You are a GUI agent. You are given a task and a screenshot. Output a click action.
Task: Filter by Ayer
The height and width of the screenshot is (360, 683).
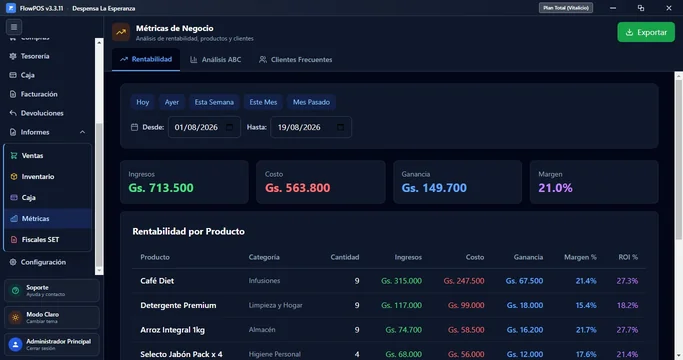click(172, 102)
